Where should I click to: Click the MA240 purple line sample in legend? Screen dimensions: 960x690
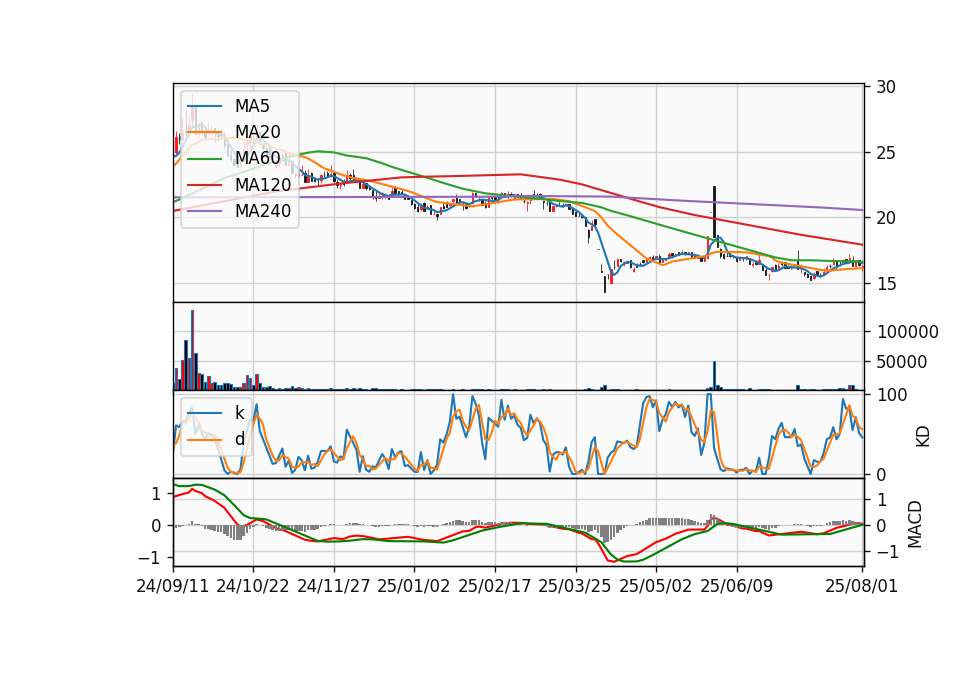204,211
